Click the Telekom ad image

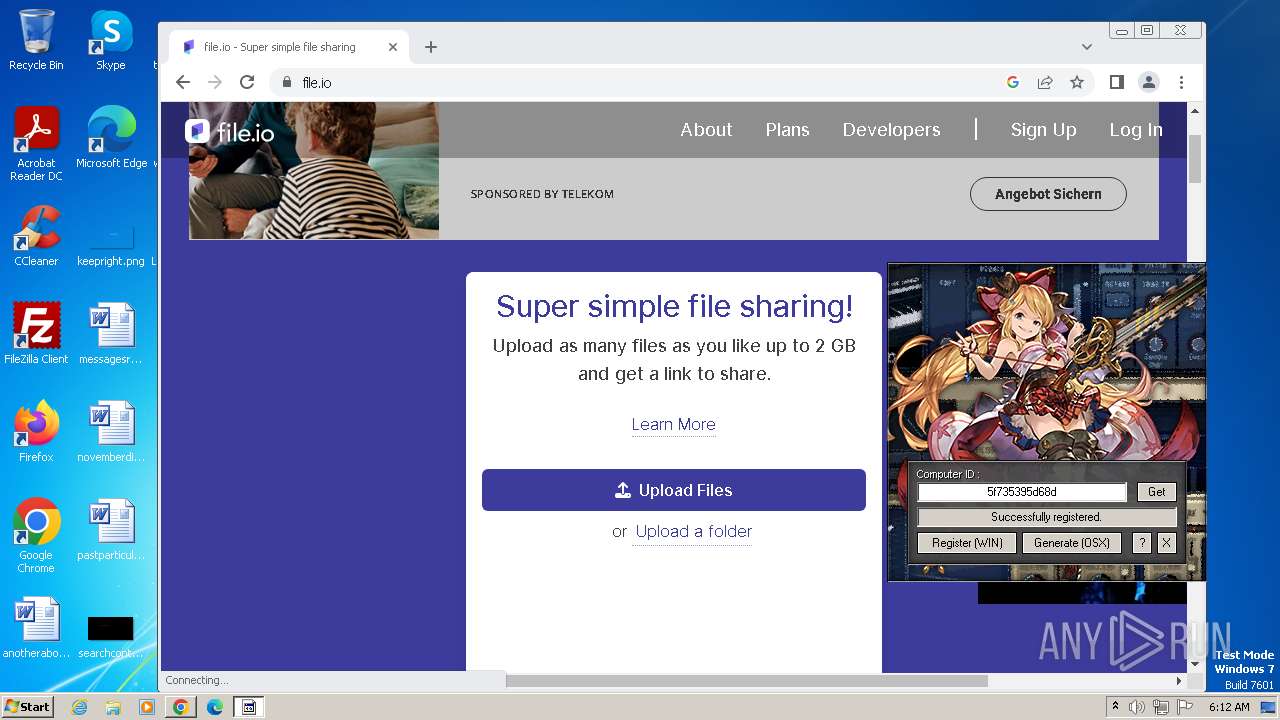click(314, 170)
